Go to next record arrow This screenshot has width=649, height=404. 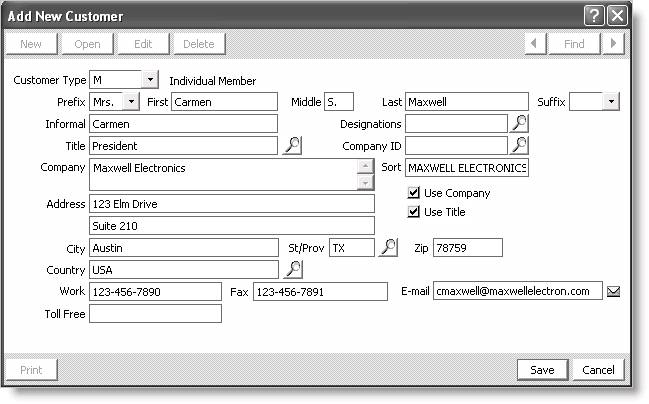[613, 43]
